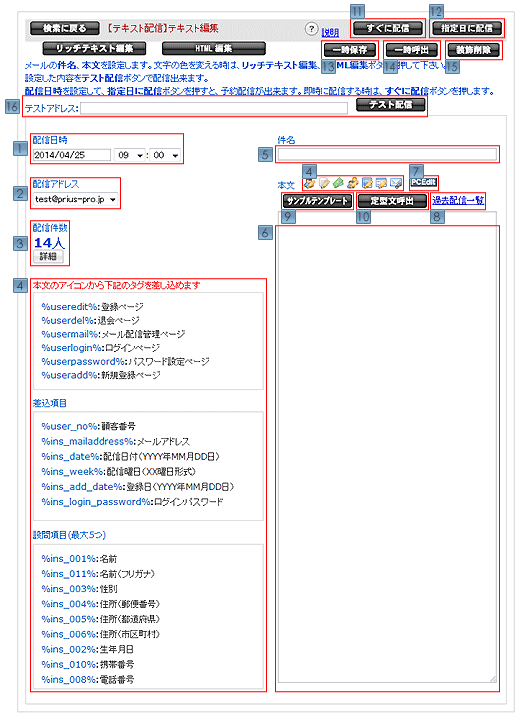Click the テスト配信 button
Image resolution: width=522 pixels, height=720 pixels.
click(x=391, y=105)
